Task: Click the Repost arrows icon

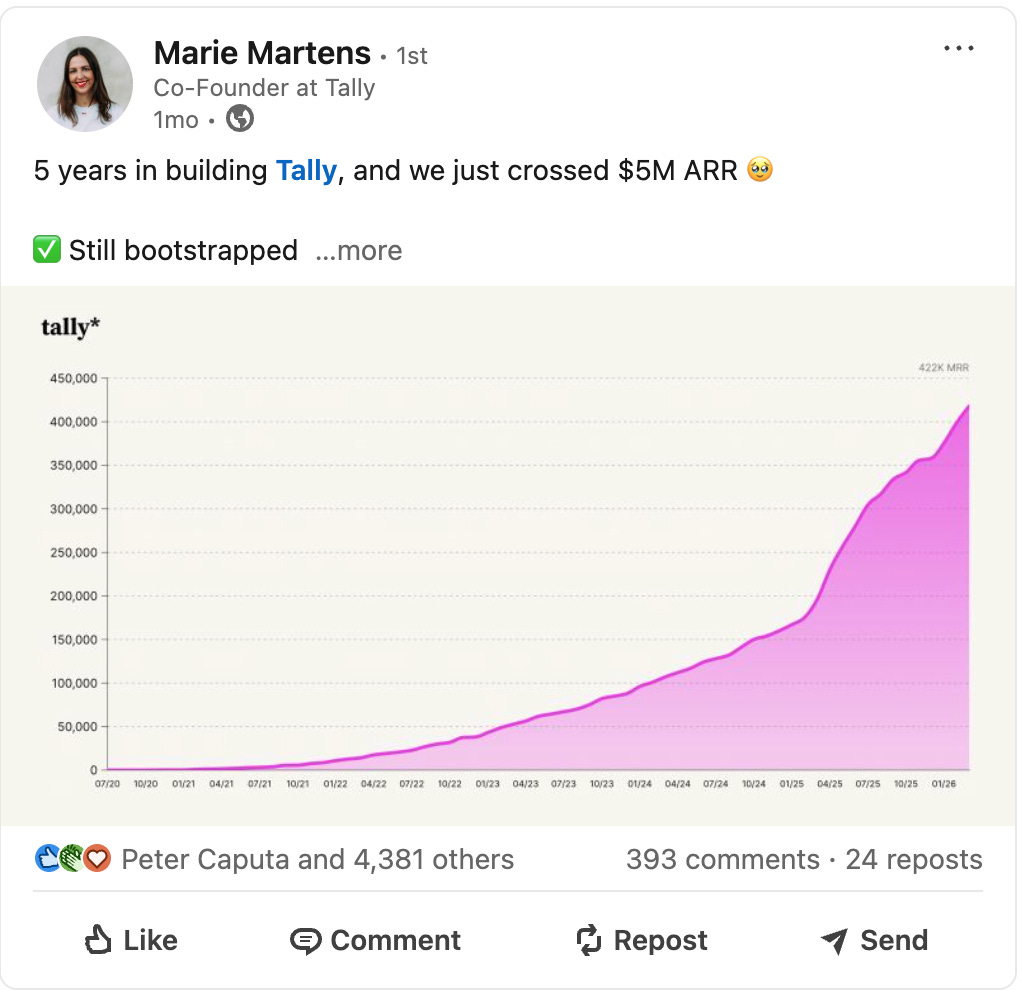Action: (x=589, y=940)
